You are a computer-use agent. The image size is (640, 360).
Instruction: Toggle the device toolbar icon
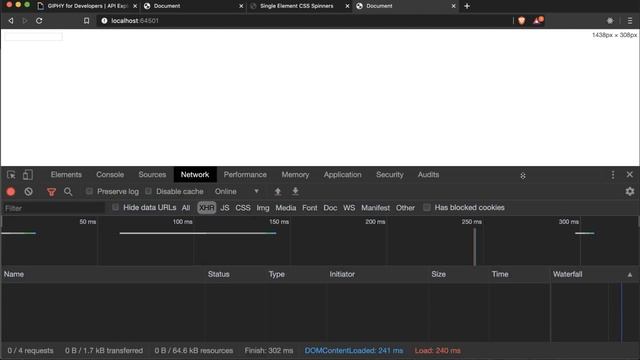pos(28,175)
